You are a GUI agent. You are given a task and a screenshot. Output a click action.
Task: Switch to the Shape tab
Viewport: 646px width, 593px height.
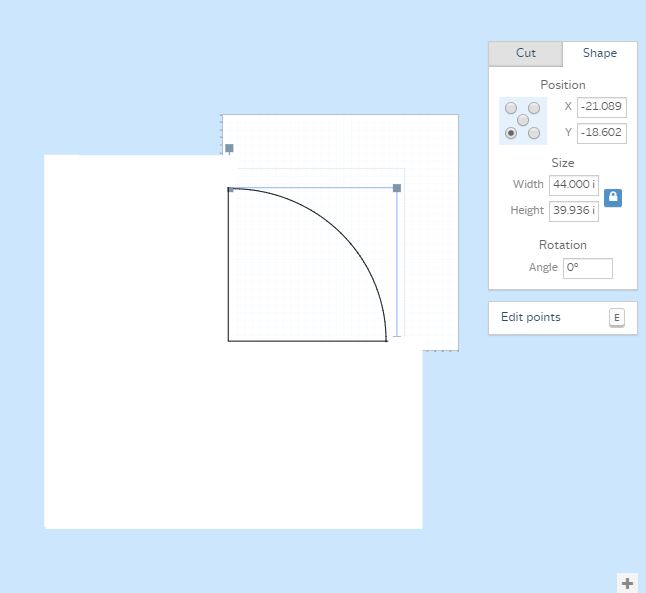(599, 54)
